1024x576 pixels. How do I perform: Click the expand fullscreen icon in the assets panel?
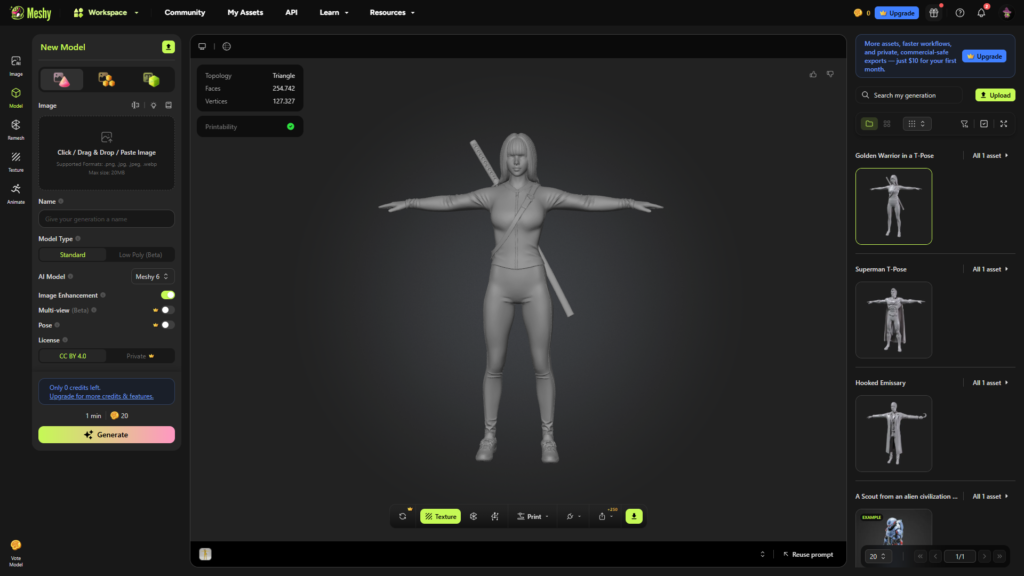[1003, 124]
